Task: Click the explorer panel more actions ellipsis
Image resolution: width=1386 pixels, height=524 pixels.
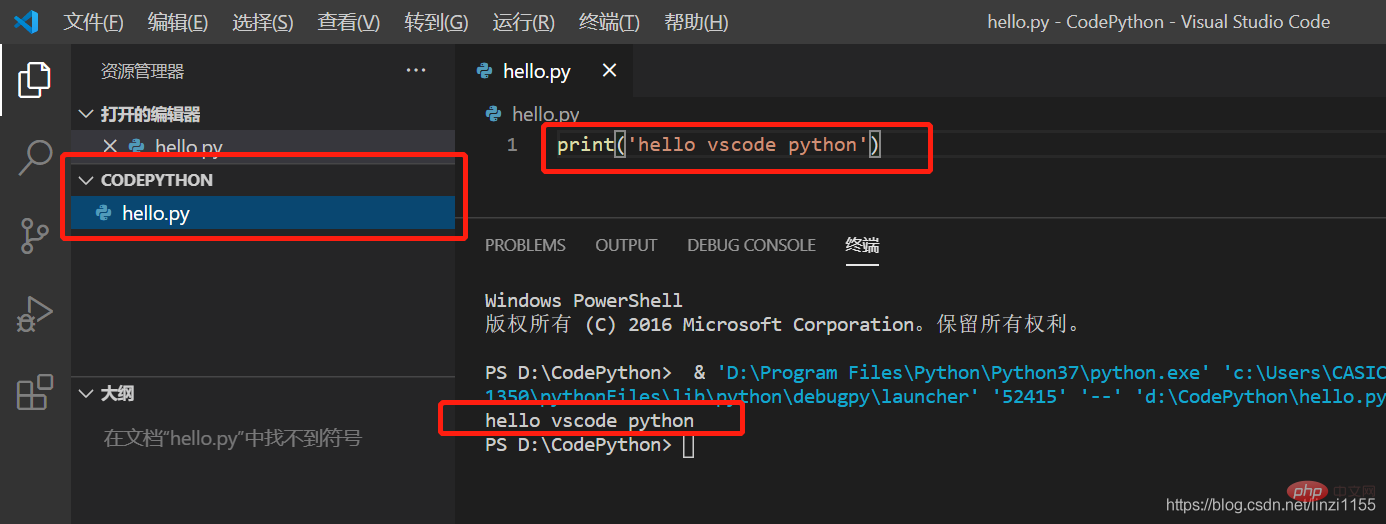Action: tap(415, 71)
